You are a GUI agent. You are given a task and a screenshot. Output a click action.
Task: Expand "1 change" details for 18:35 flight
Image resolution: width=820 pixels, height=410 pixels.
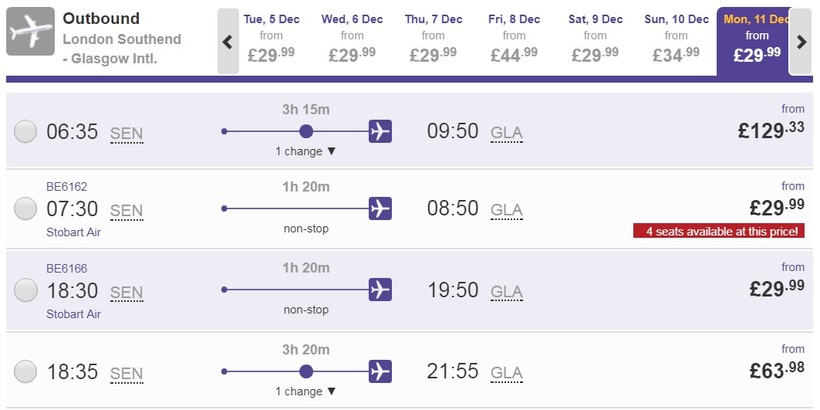pos(306,392)
